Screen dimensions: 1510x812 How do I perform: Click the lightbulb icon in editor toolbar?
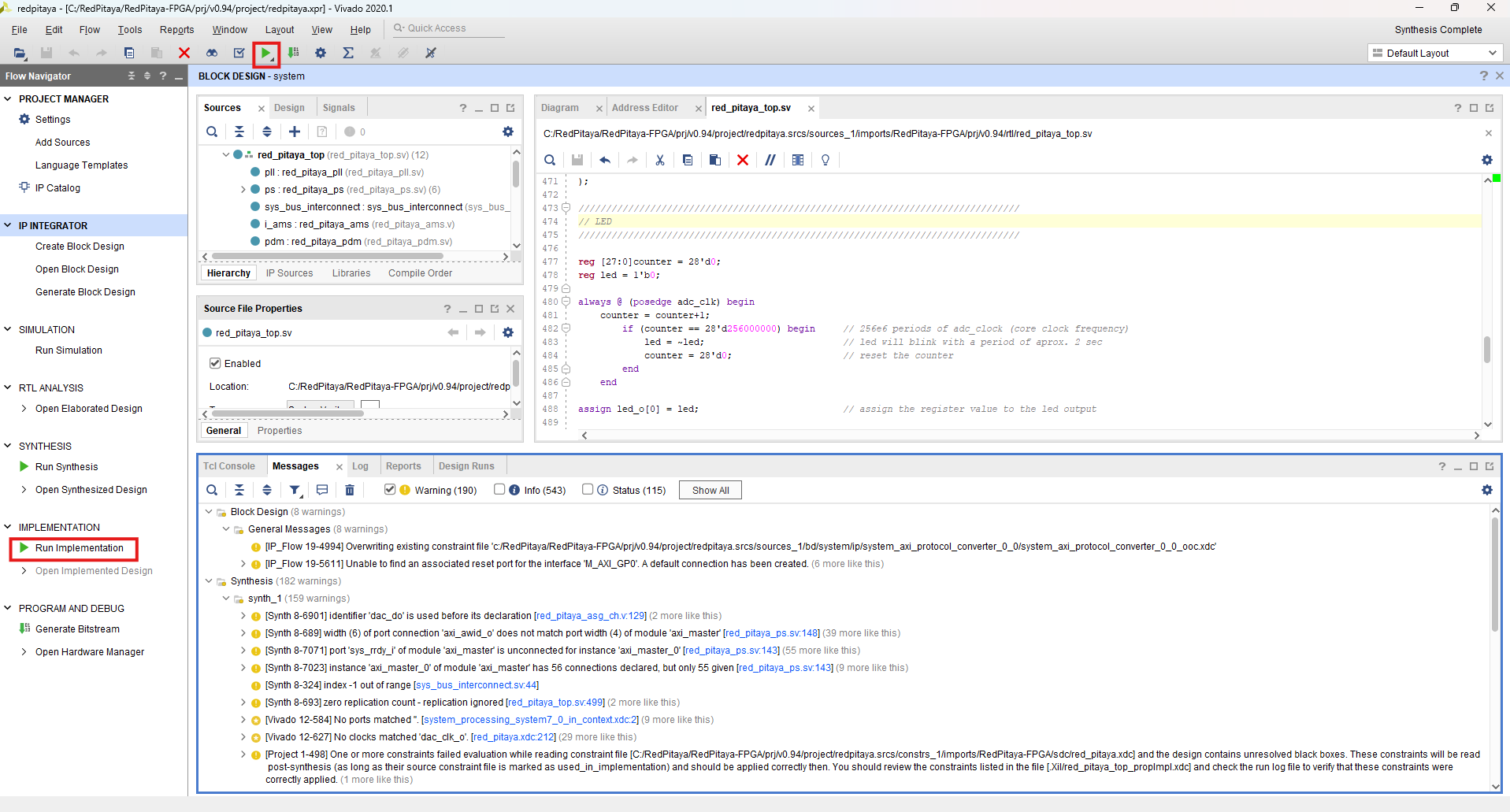click(825, 160)
